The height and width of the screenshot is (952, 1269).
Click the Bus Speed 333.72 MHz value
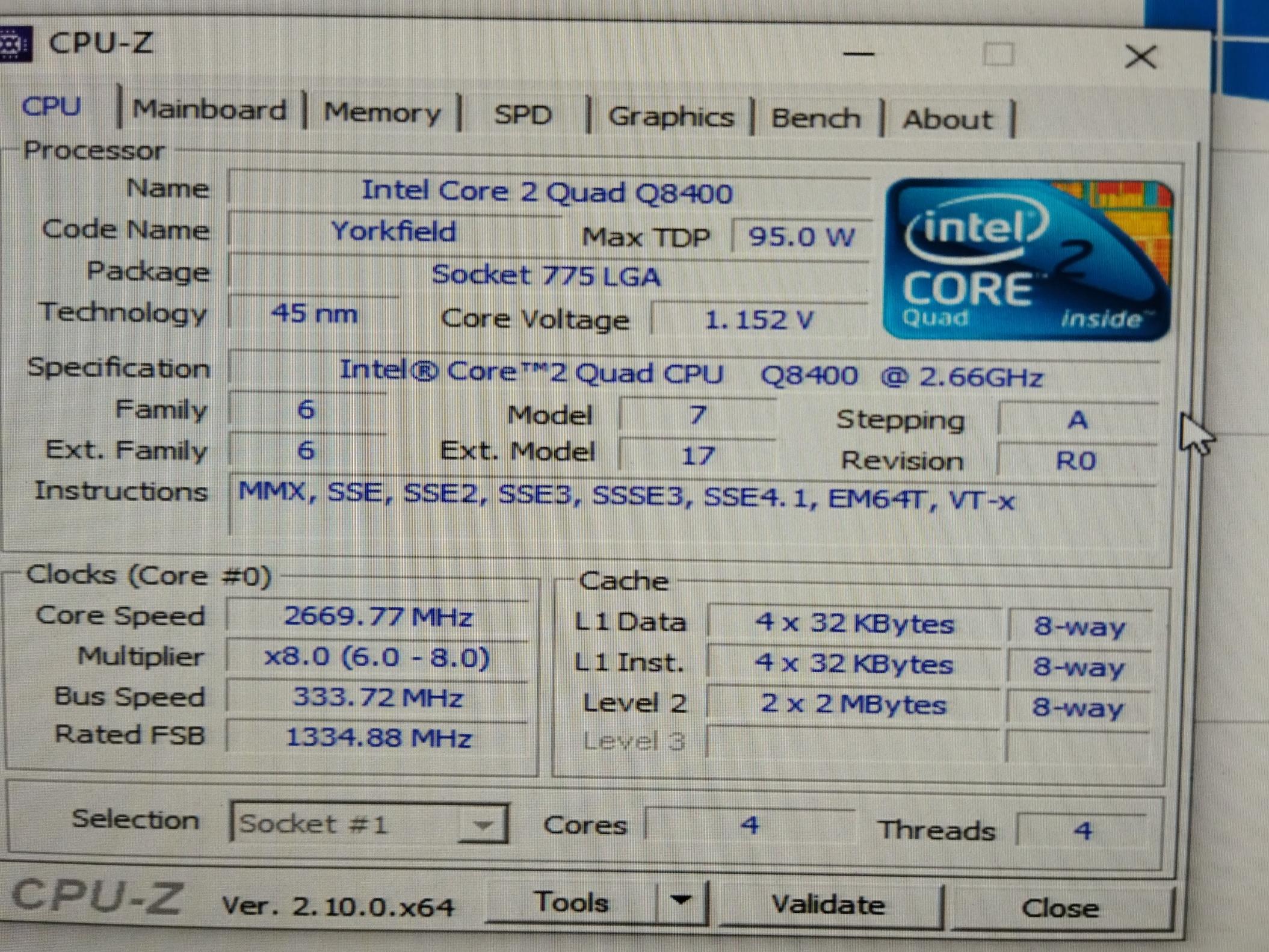pyautogui.click(x=377, y=698)
